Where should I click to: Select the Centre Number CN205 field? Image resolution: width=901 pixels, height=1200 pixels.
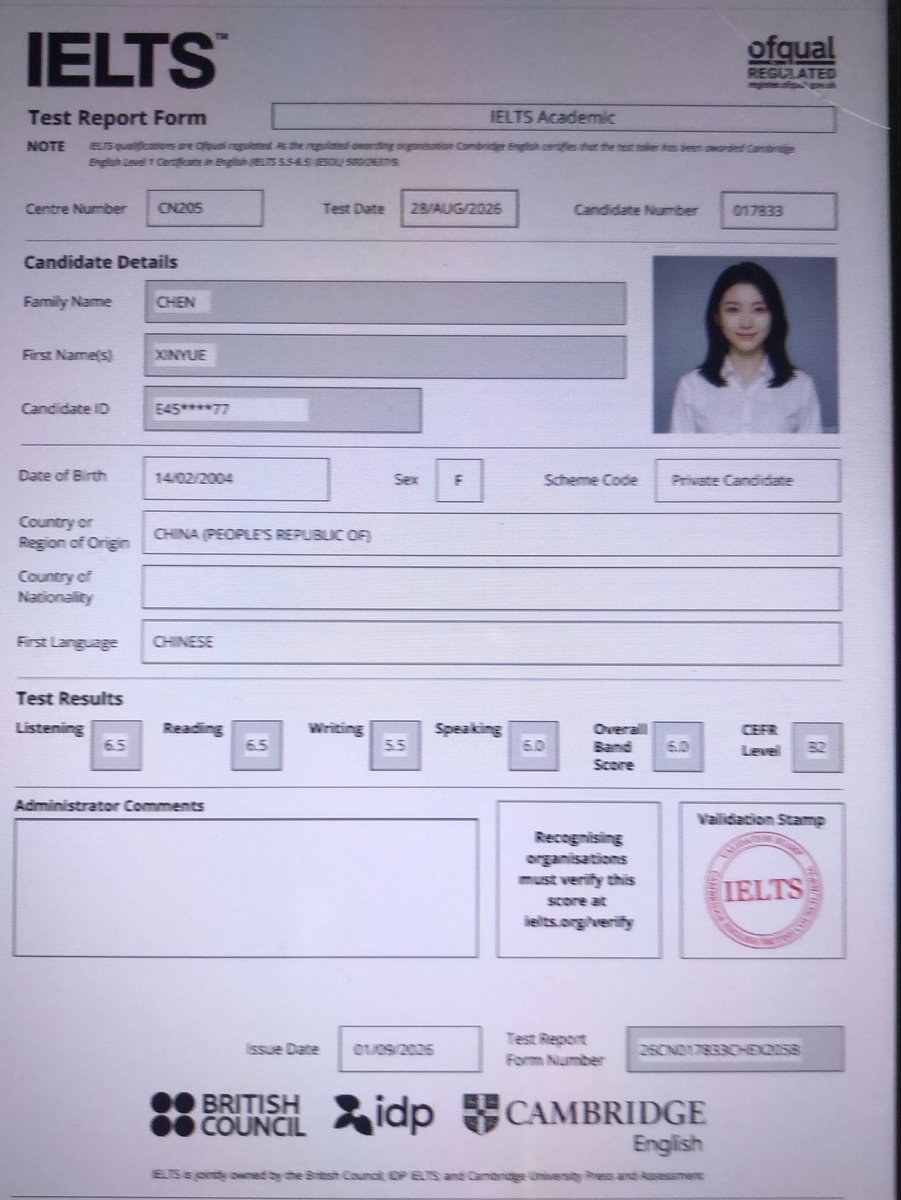[205, 209]
